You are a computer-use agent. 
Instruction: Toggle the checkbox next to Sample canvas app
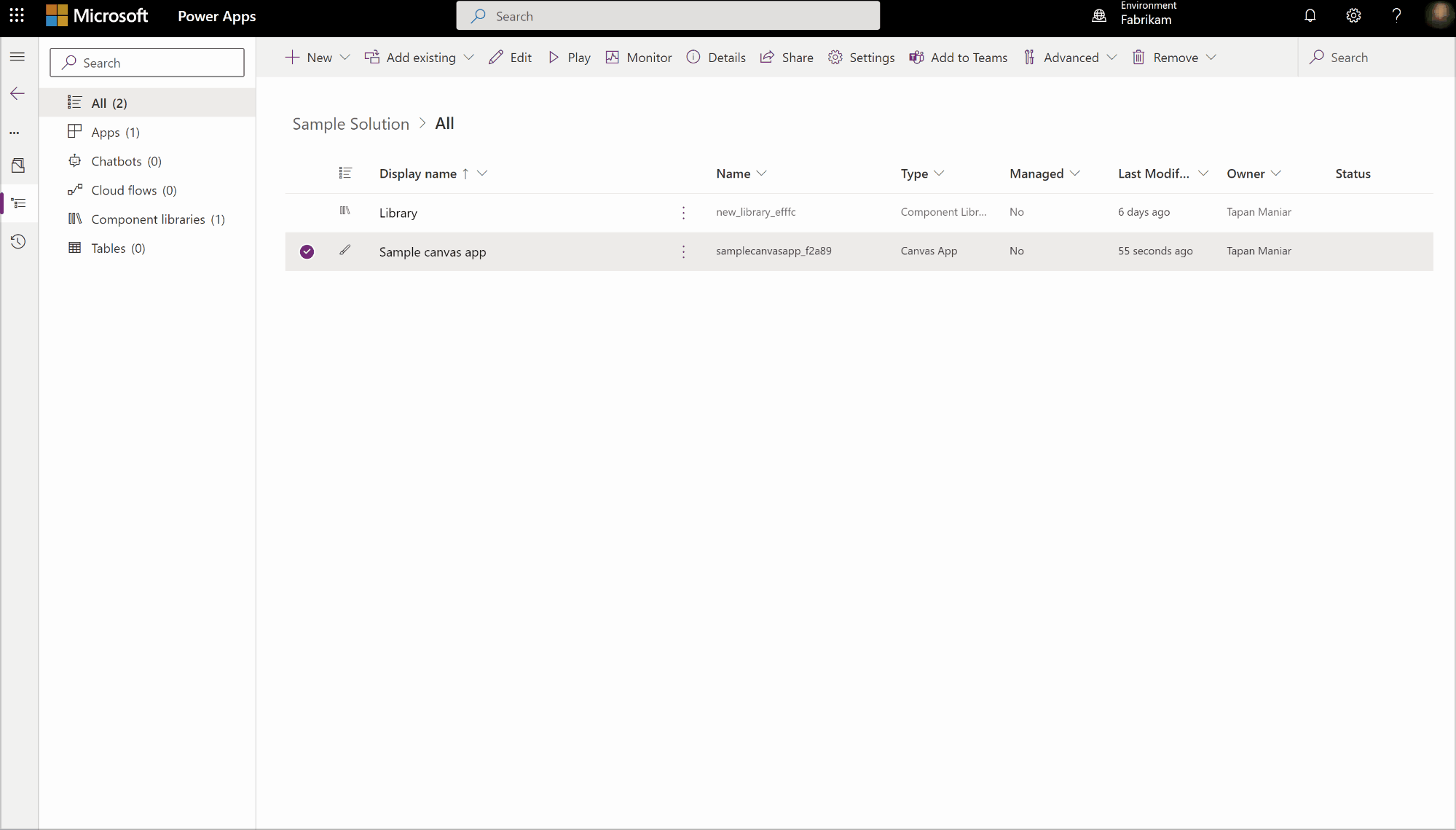click(x=307, y=251)
